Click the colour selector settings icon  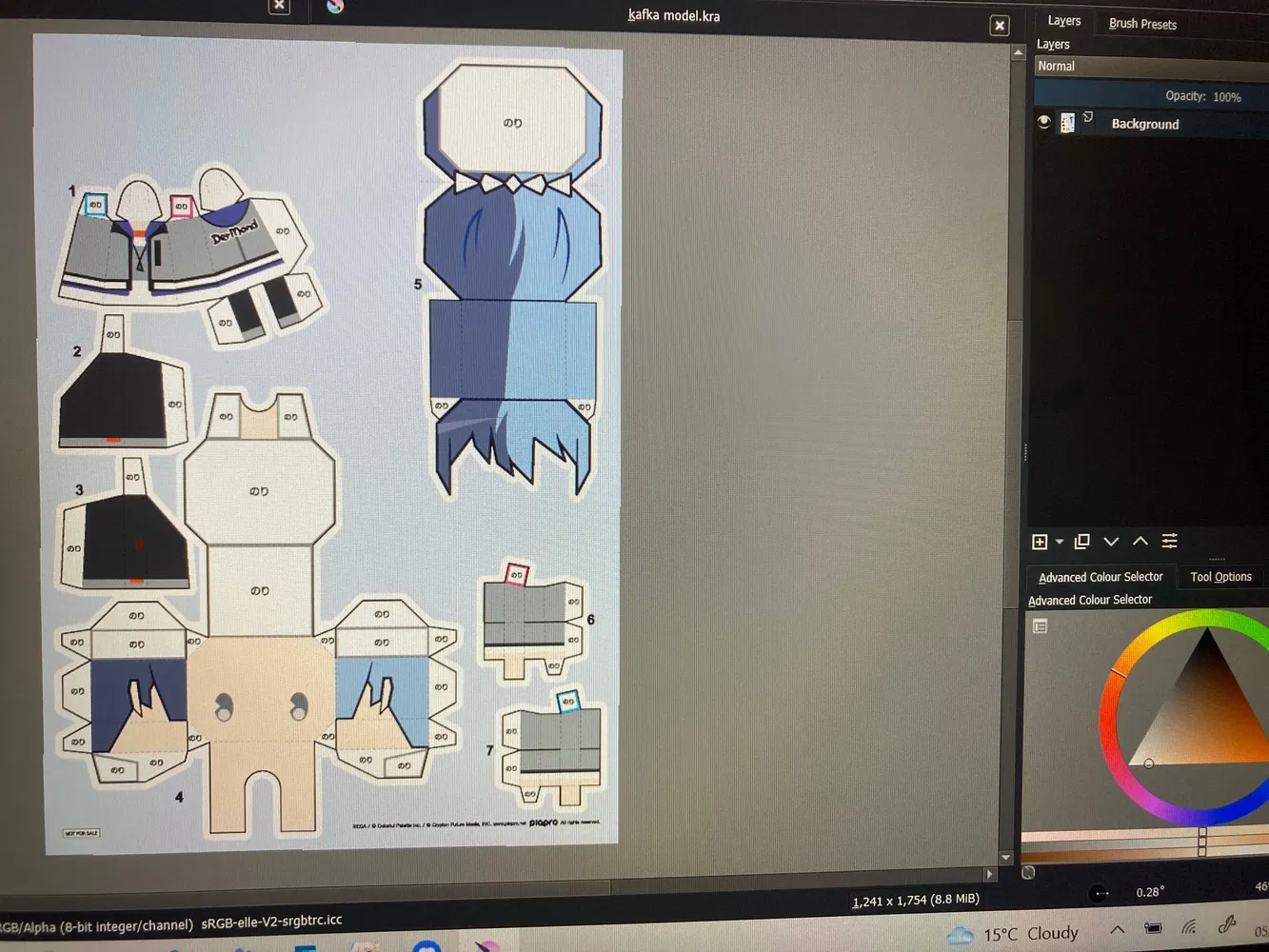pos(1040,625)
